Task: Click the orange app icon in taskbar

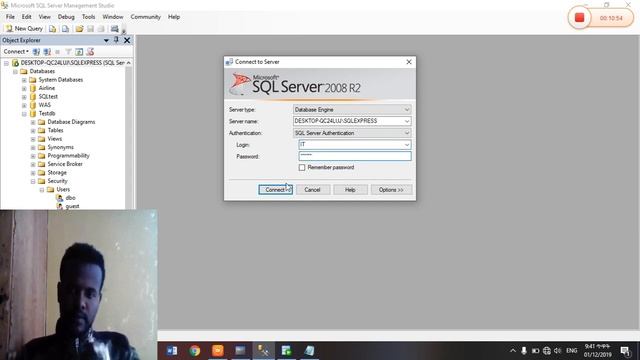Action: 218,351
